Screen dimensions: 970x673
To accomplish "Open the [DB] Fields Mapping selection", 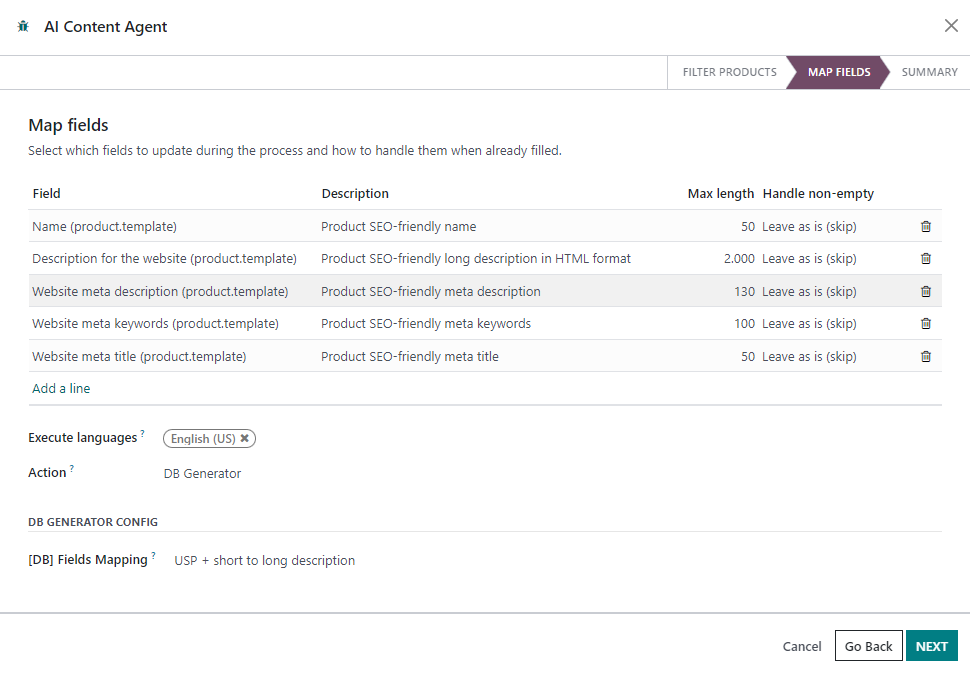I will [265, 560].
